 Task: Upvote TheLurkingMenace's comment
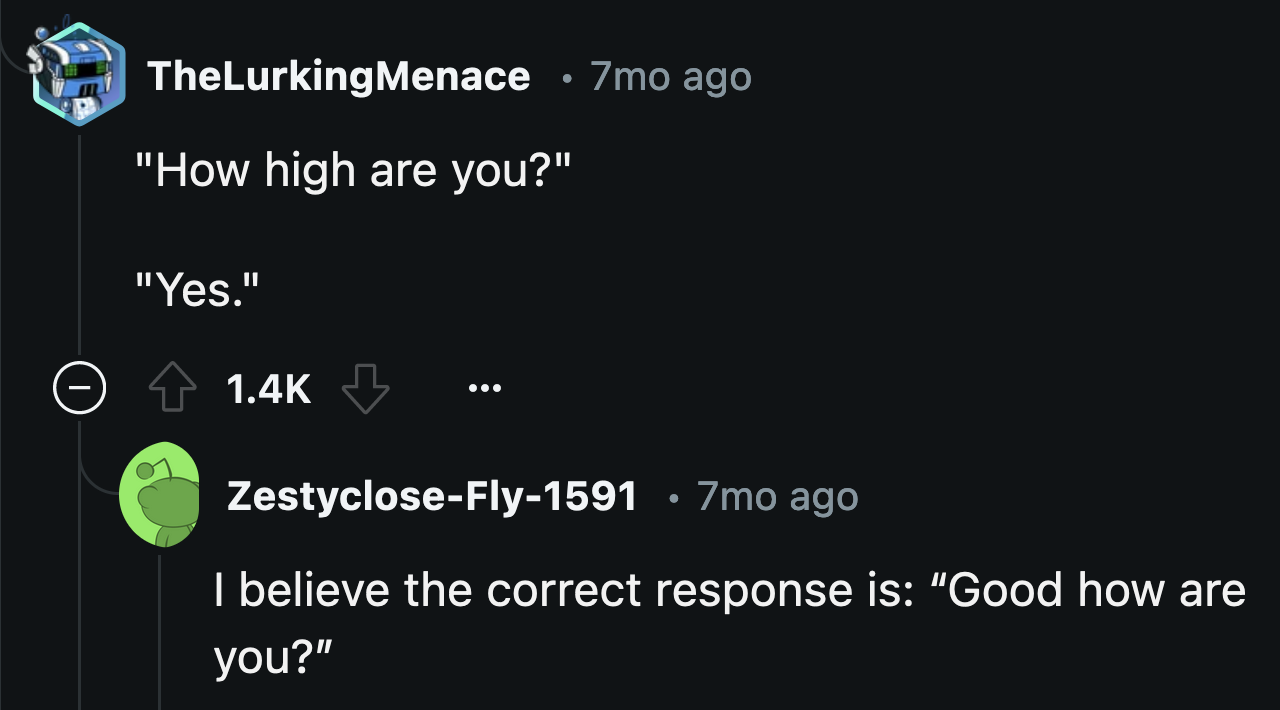[x=172, y=389]
